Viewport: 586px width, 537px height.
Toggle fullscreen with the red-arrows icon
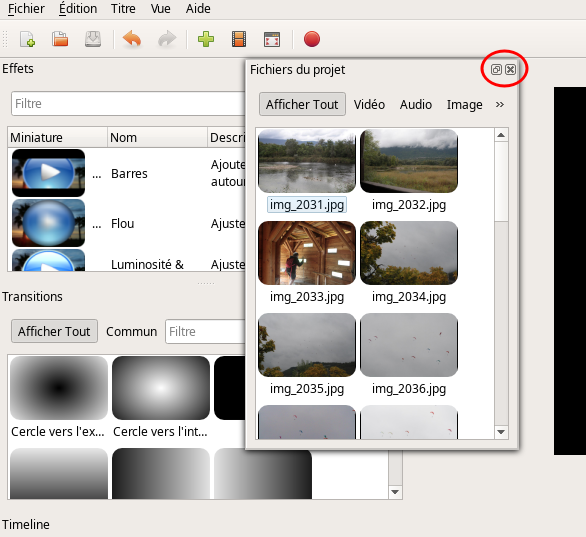pyautogui.click(x=272, y=39)
